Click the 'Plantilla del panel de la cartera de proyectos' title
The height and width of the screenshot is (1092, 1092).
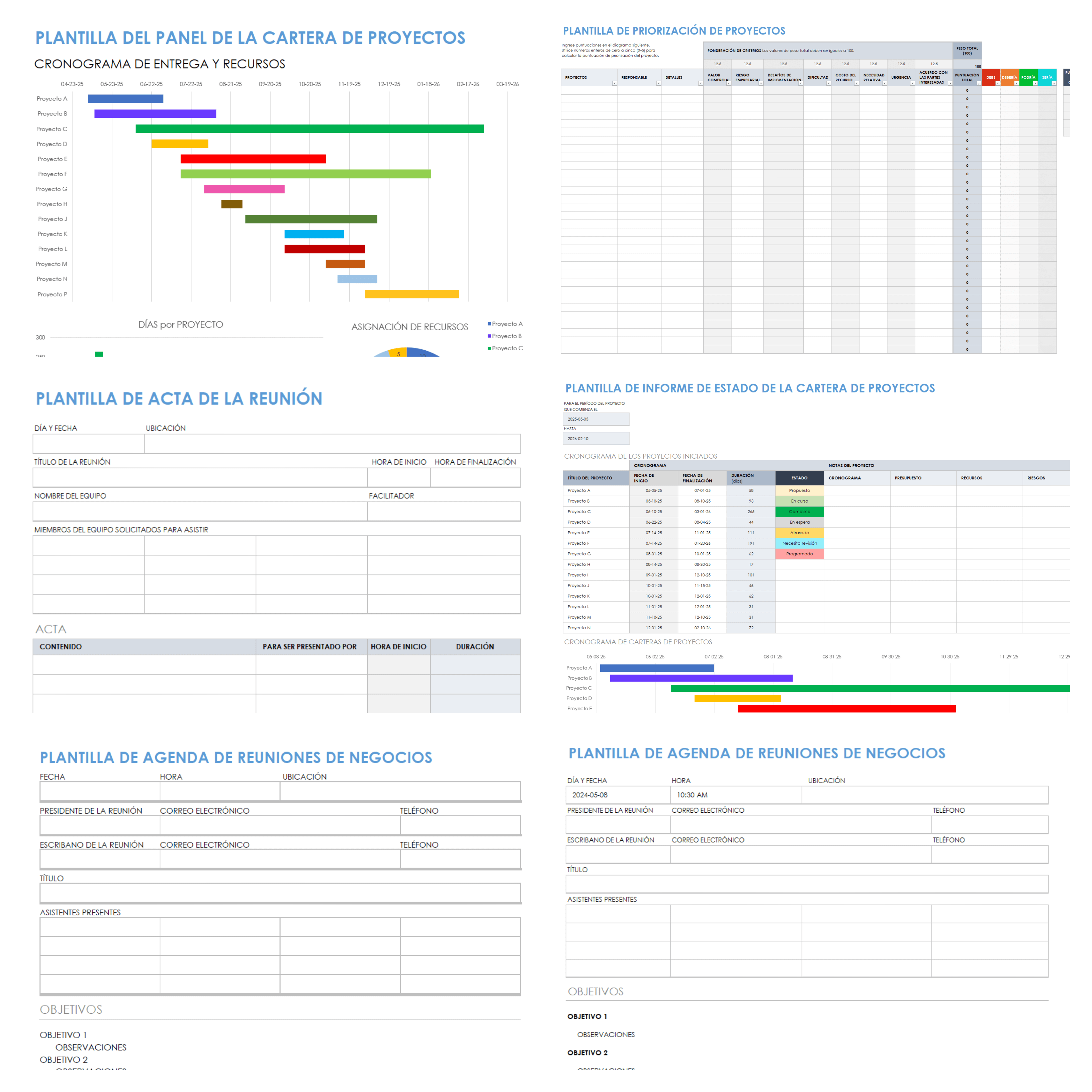(250, 38)
